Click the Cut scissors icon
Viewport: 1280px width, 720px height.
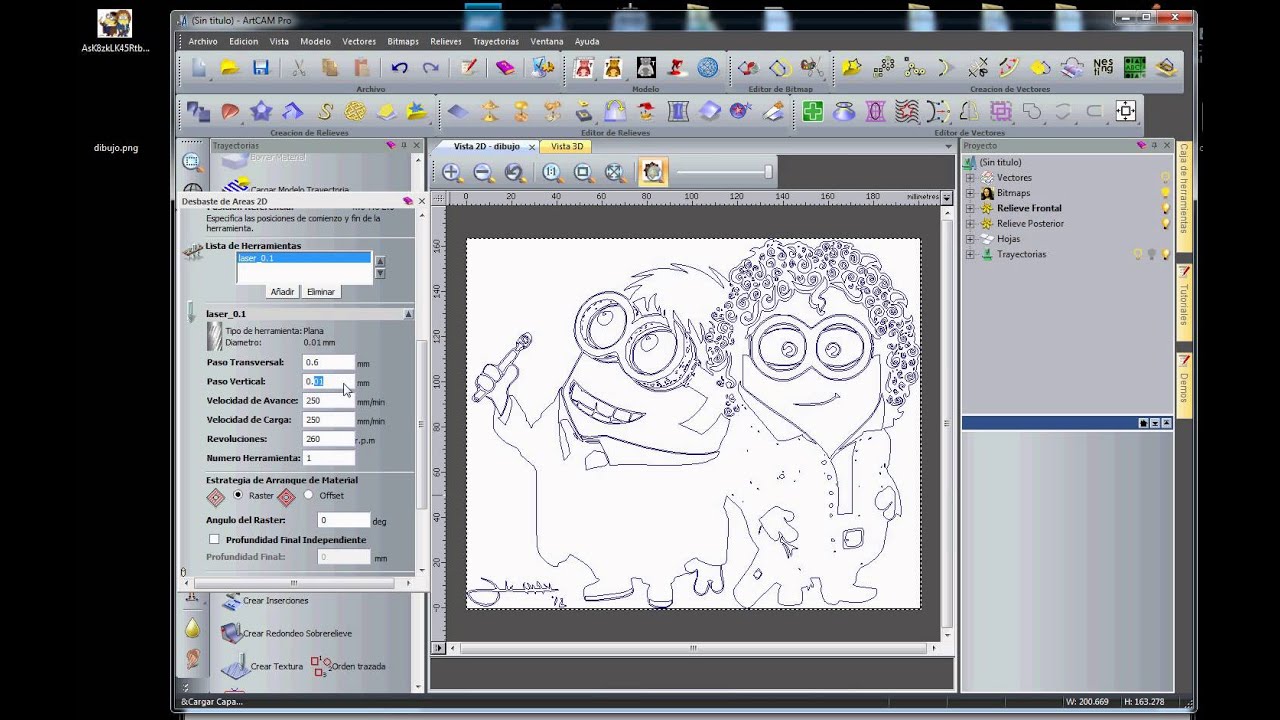(298, 68)
